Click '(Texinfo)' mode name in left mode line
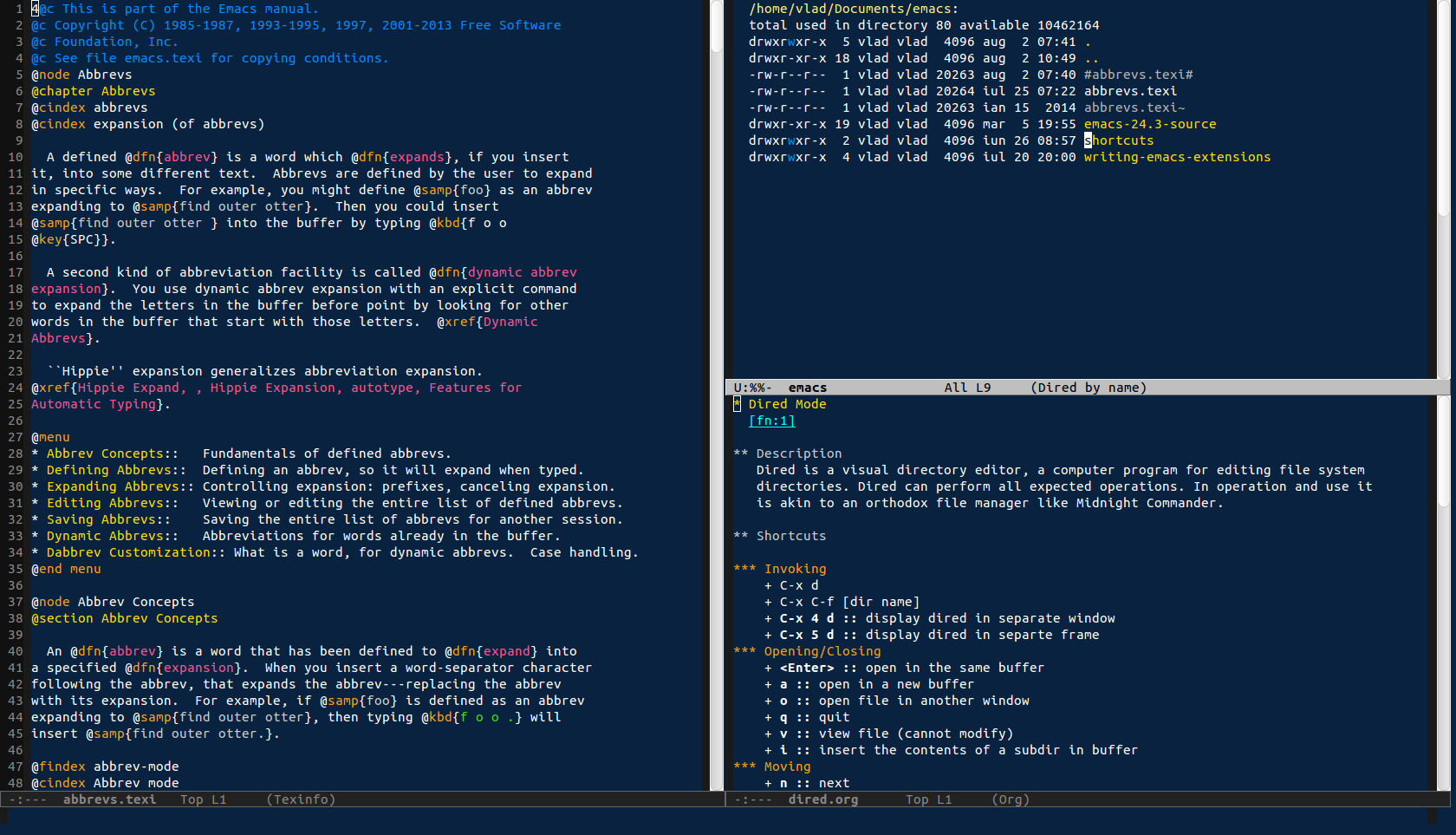This screenshot has width=1456, height=835. [x=301, y=799]
